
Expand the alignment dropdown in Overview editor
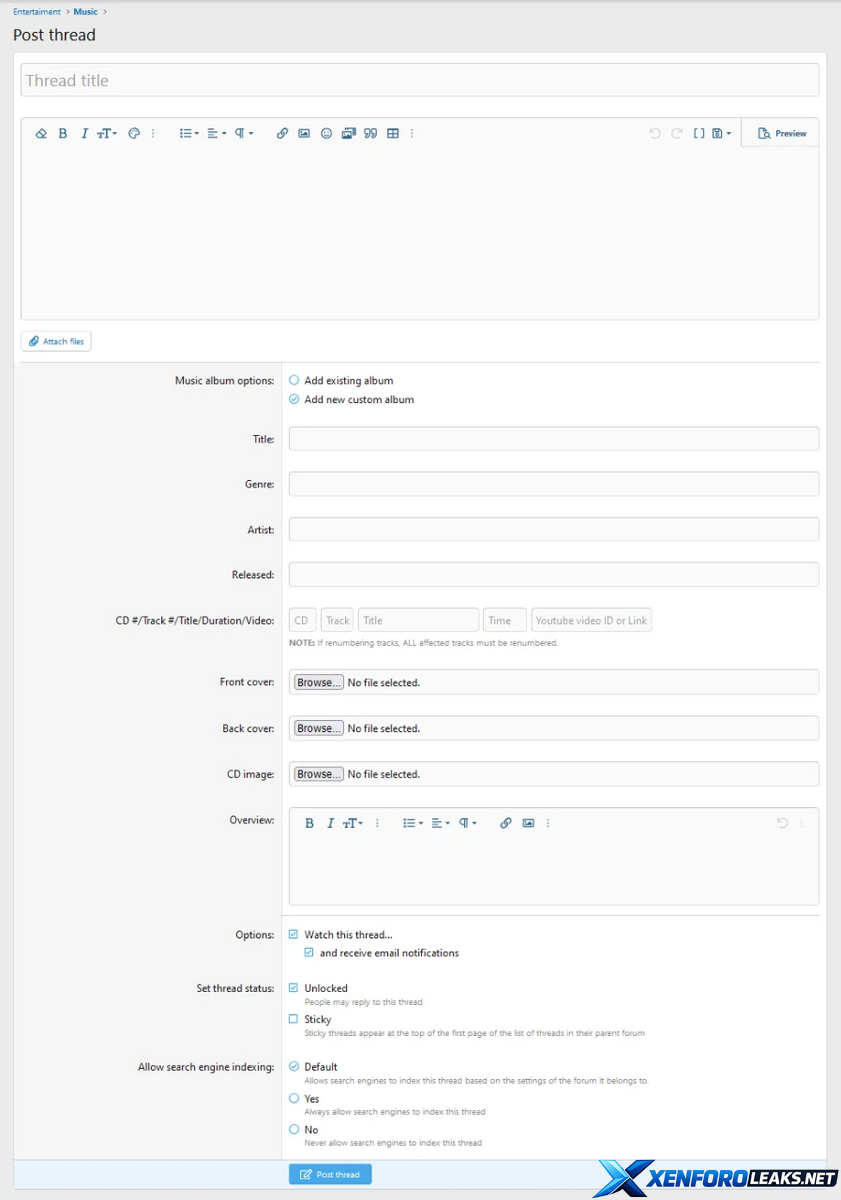441,823
